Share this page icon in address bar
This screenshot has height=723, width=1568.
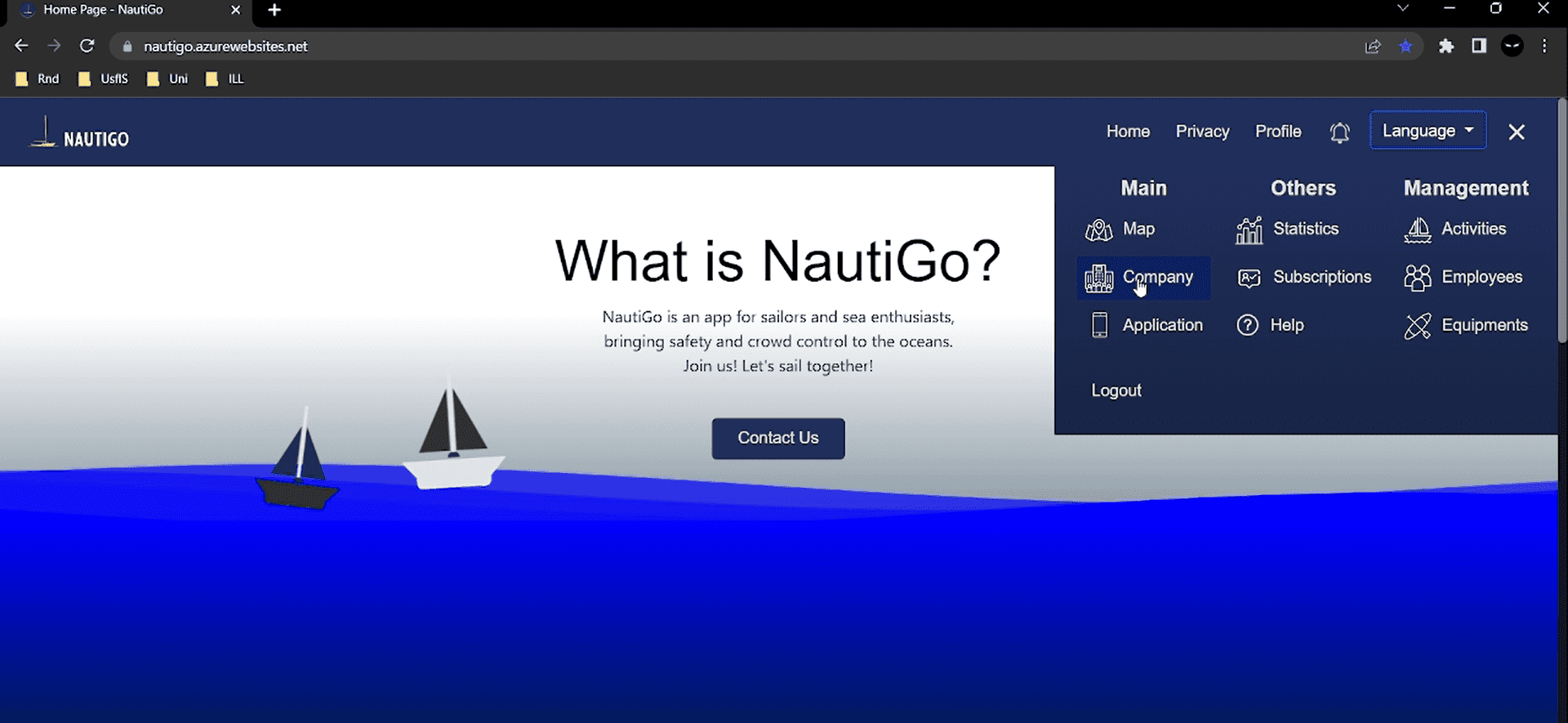pyautogui.click(x=1373, y=47)
